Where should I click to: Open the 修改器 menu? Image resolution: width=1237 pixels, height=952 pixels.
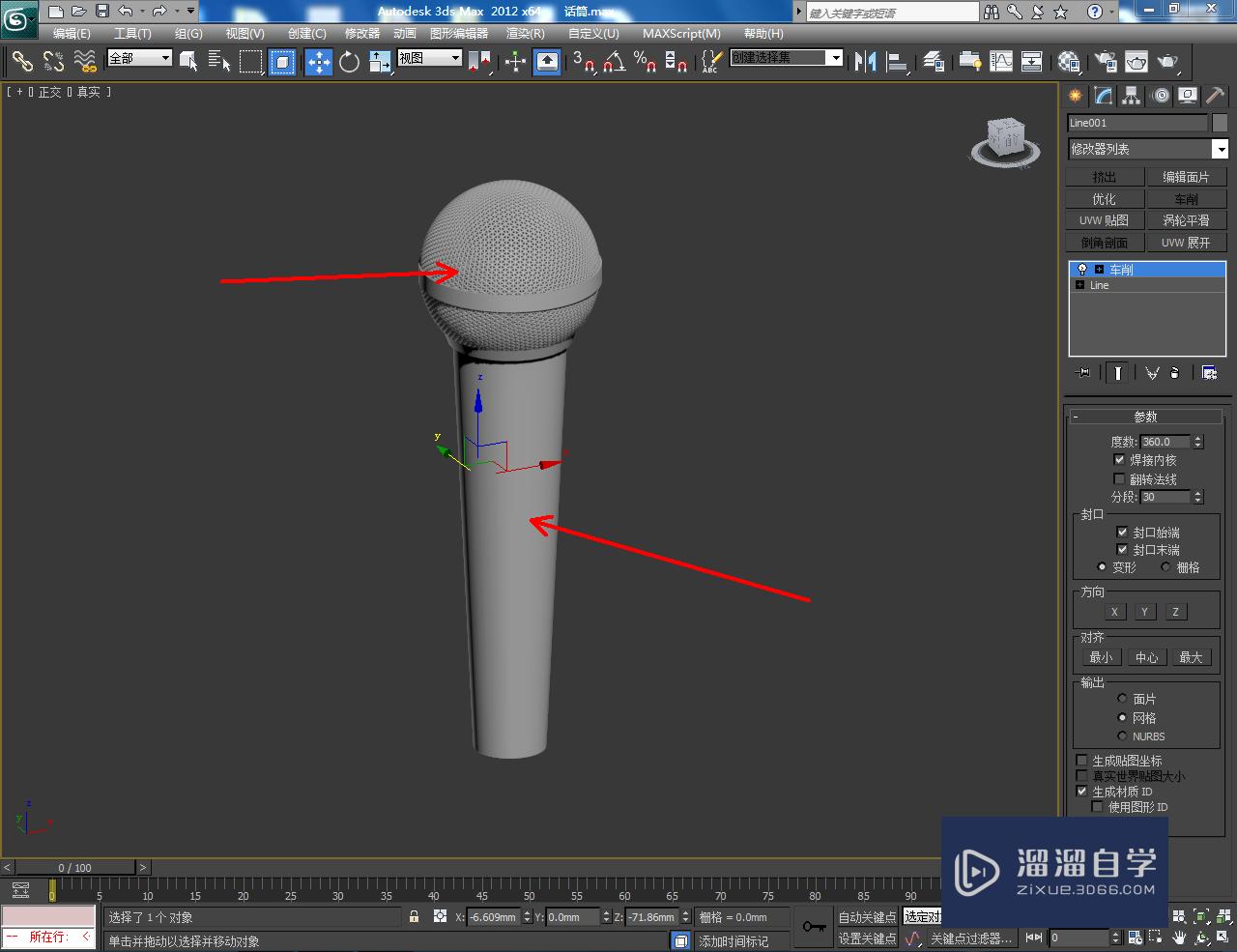[362, 33]
